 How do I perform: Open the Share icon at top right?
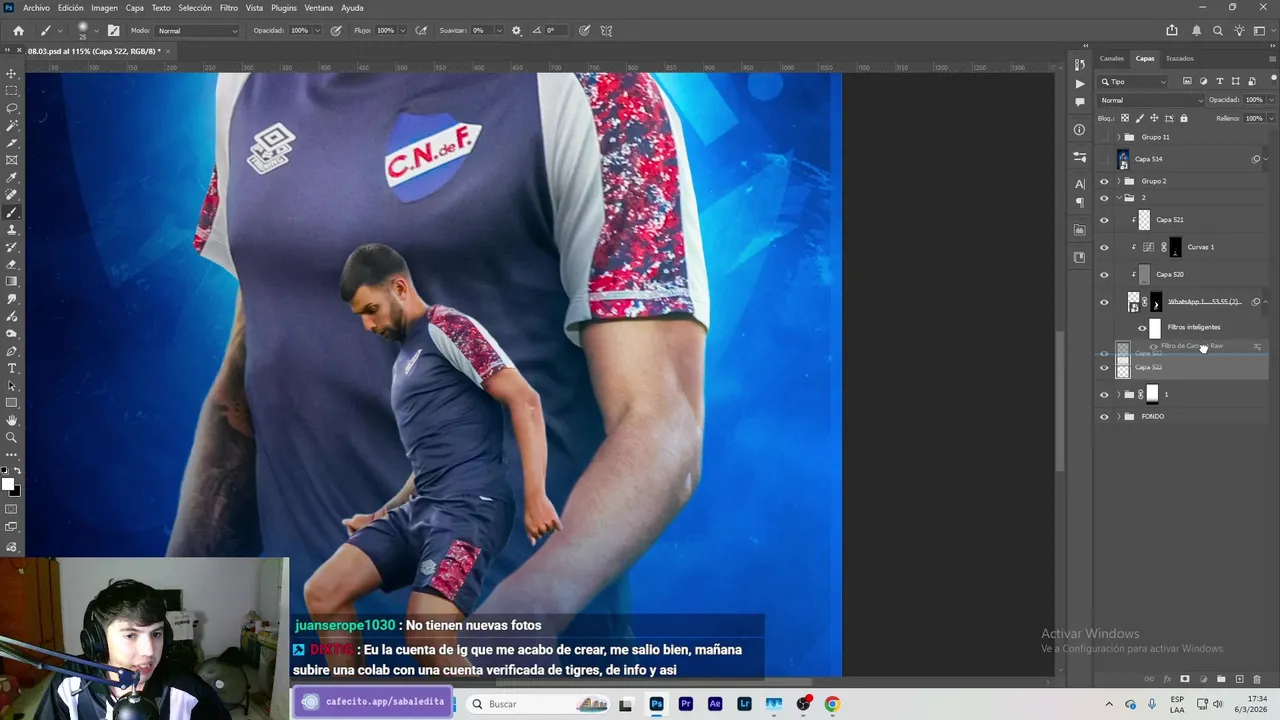(1172, 31)
